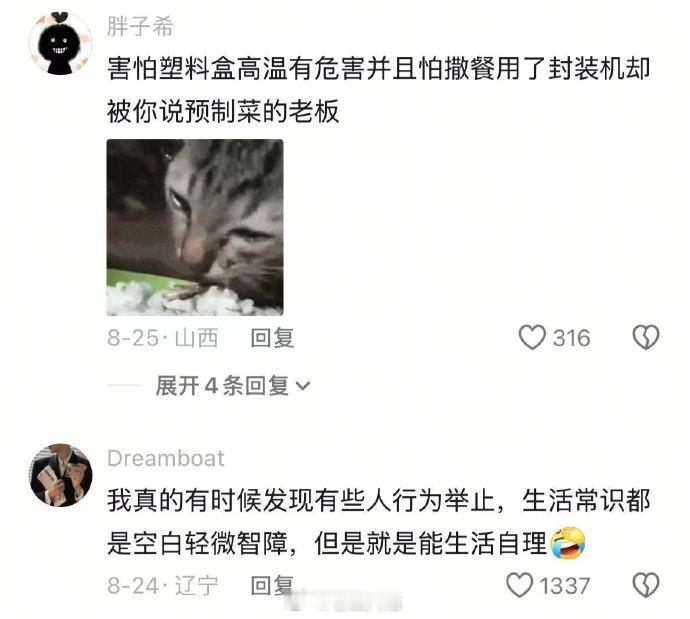Viewport: 690px width, 619px height.
Task: Click the chevron next to 展开 4 条回复
Action: [303, 386]
